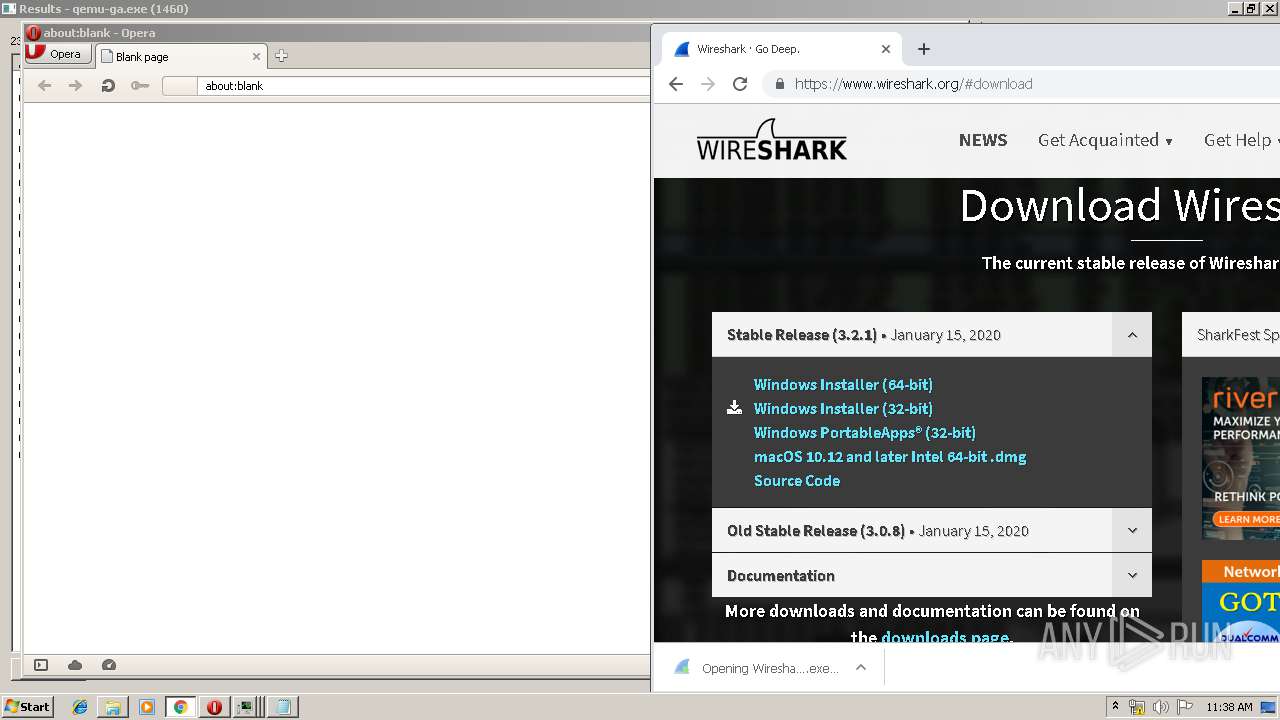This screenshot has height=720, width=1280.
Task: Click the Opera key password icon
Action: click(x=140, y=86)
